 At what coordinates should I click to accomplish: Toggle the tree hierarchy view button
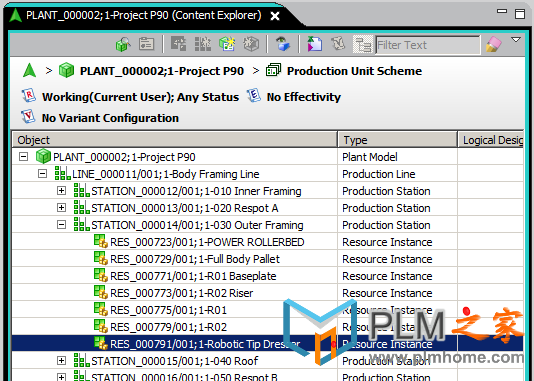(363, 44)
